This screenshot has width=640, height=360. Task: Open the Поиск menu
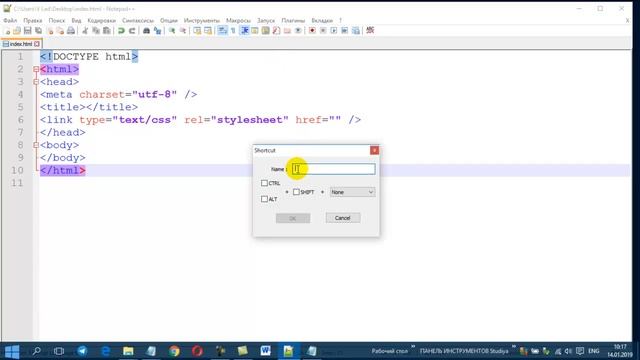point(57,20)
